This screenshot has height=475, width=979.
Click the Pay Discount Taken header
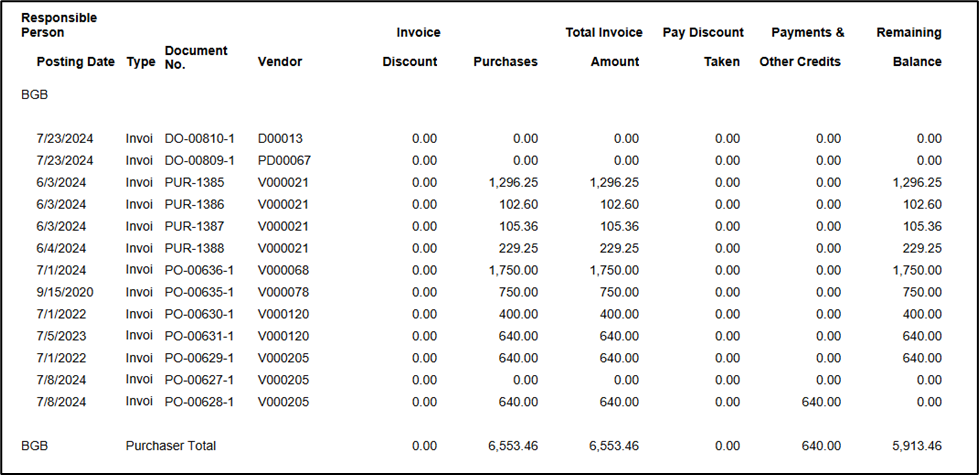click(703, 47)
